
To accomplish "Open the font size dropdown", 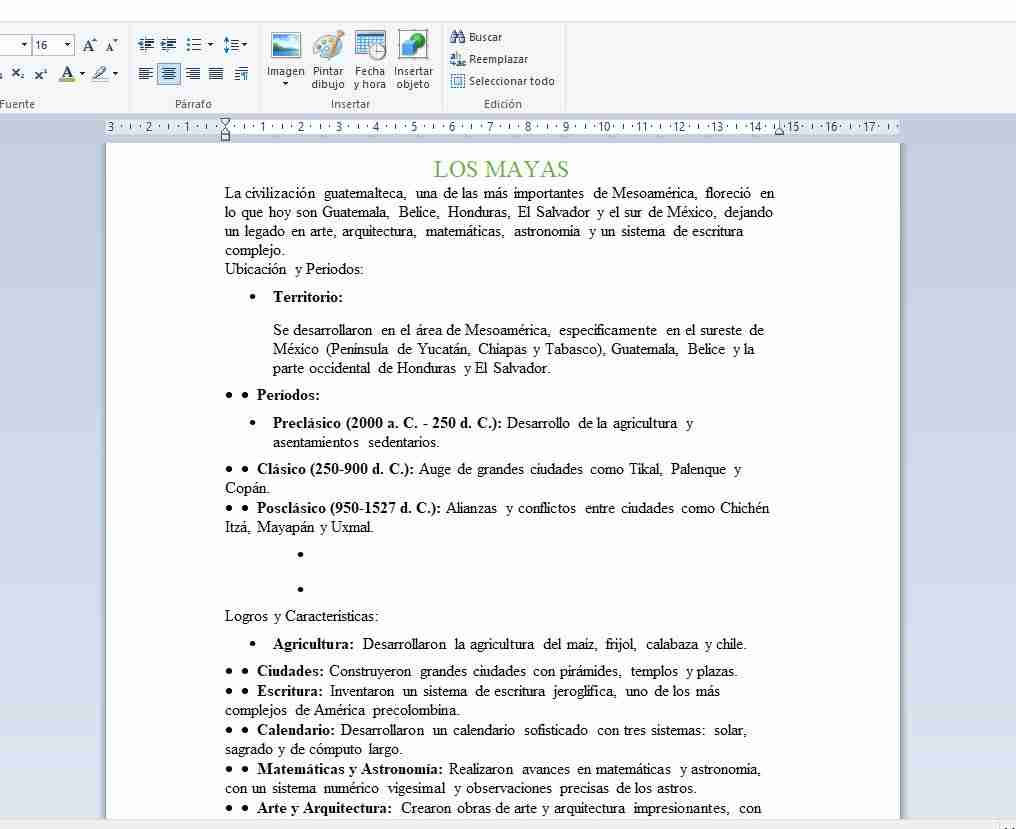I will click(x=67, y=45).
